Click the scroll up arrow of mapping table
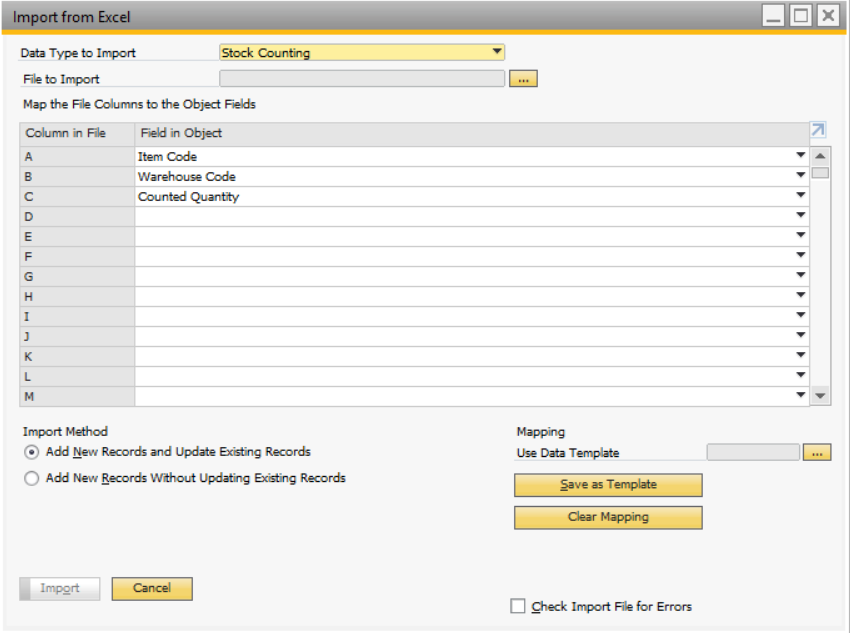 820,156
